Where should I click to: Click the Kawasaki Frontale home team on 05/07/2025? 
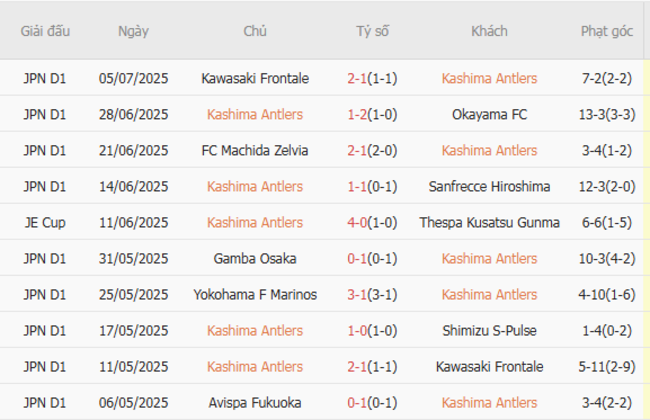(x=255, y=78)
